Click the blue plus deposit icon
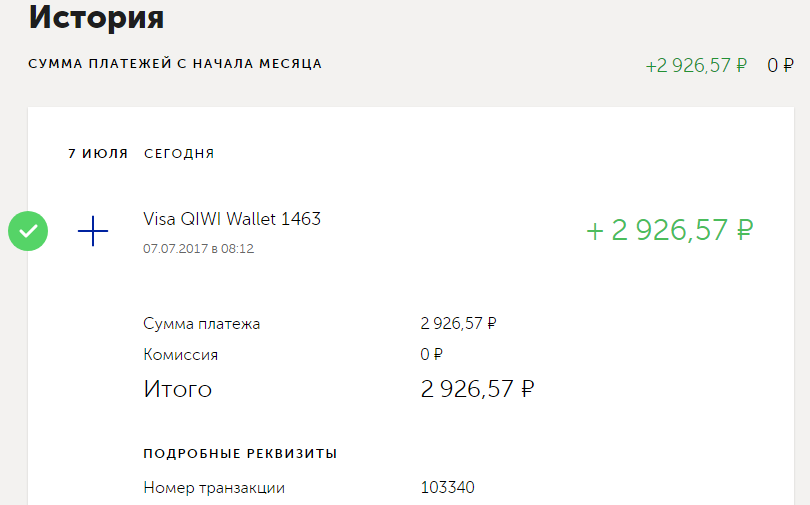The width and height of the screenshot is (810, 505). pos(93,231)
